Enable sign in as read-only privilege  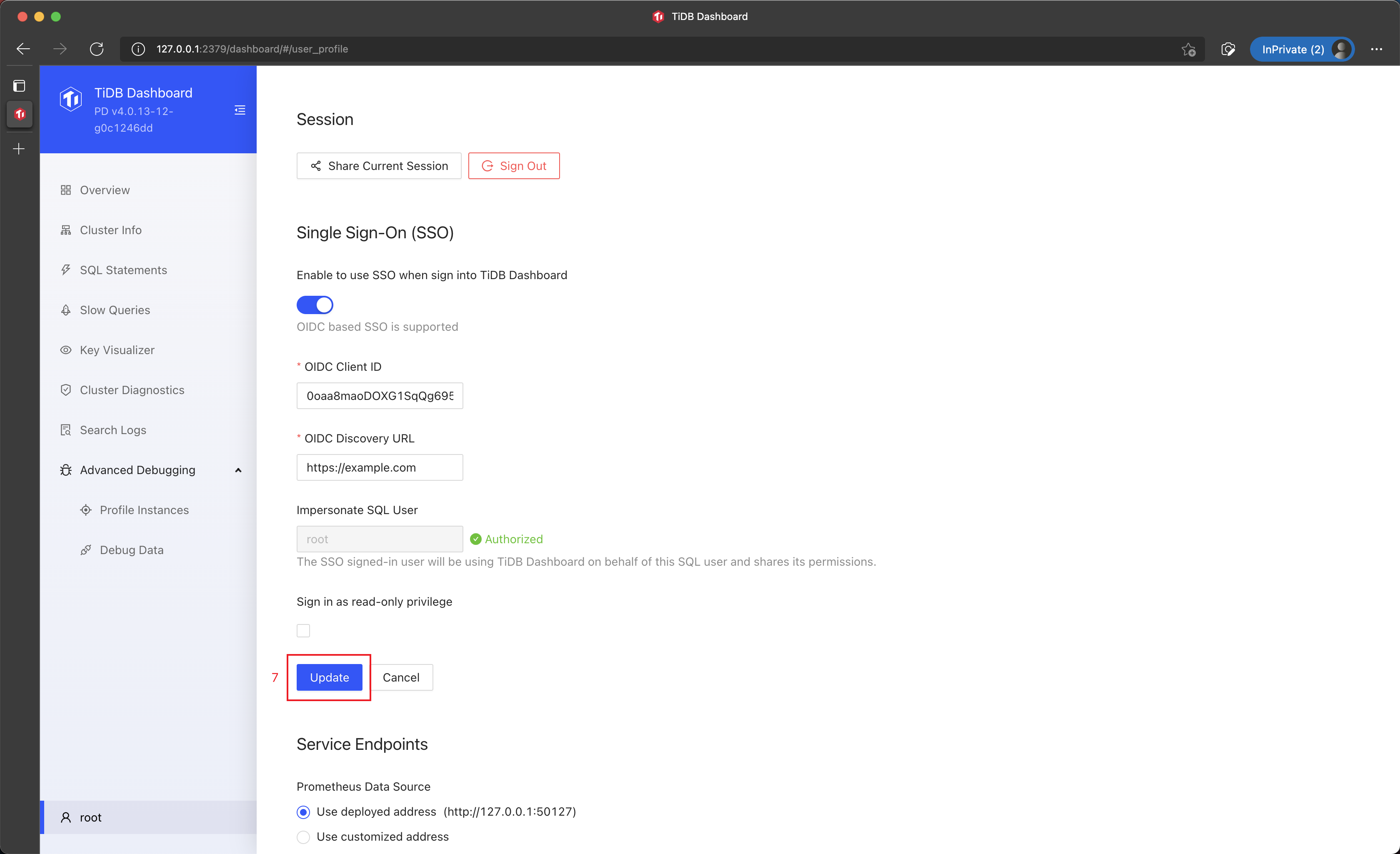coord(303,630)
